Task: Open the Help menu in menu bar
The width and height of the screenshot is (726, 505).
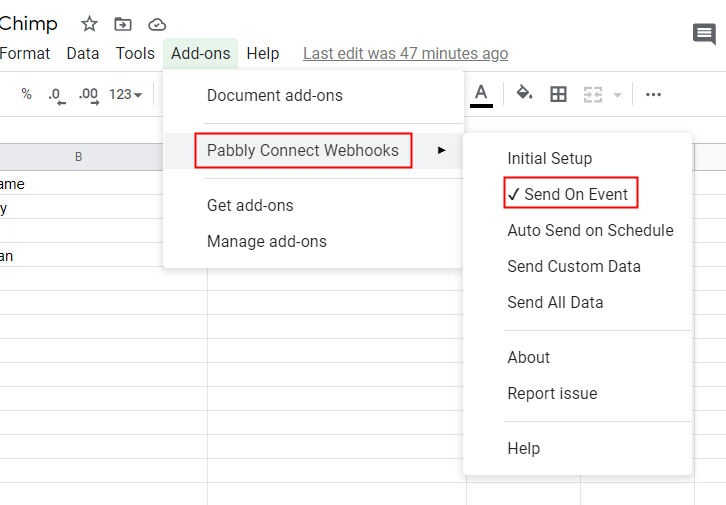Action: coord(263,53)
